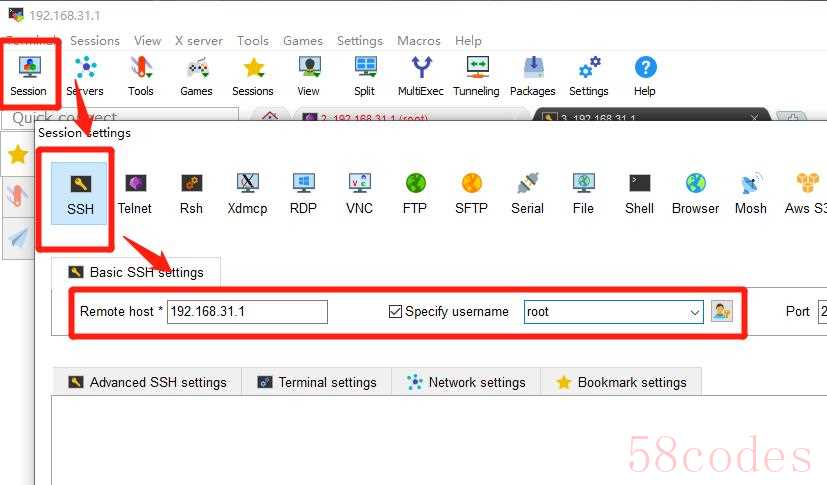827x485 pixels.
Task: Open the Sessions menu
Action: pyautogui.click(x=95, y=41)
